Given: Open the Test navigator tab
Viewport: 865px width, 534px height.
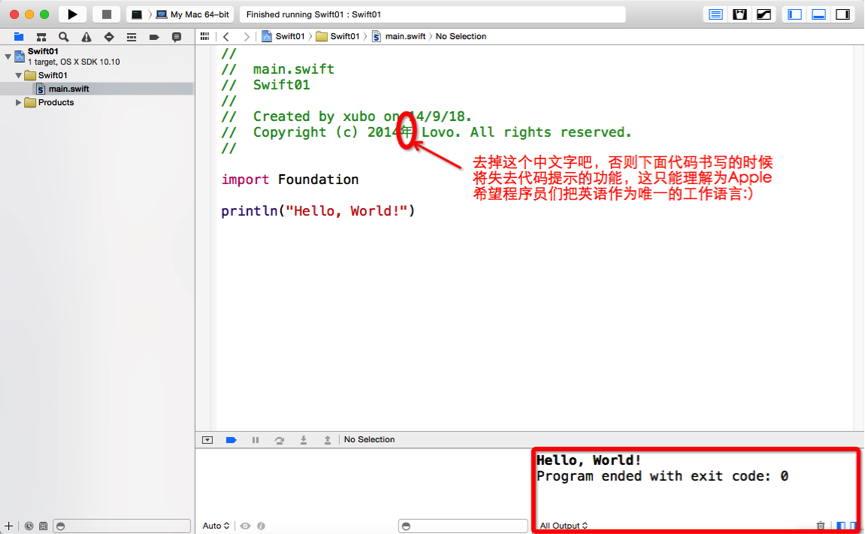Looking at the screenshot, I should point(109,37).
